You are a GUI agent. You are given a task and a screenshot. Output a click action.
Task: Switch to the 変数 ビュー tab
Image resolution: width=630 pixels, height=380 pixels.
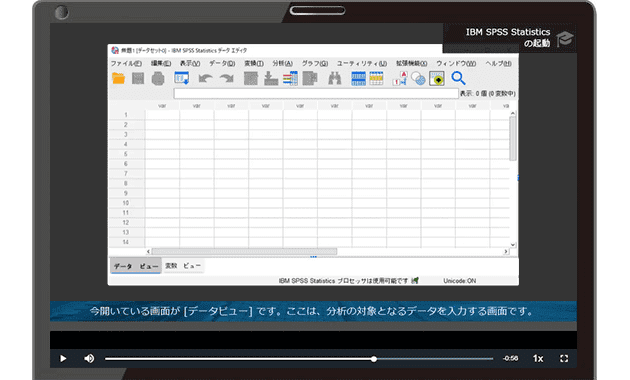(183, 266)
